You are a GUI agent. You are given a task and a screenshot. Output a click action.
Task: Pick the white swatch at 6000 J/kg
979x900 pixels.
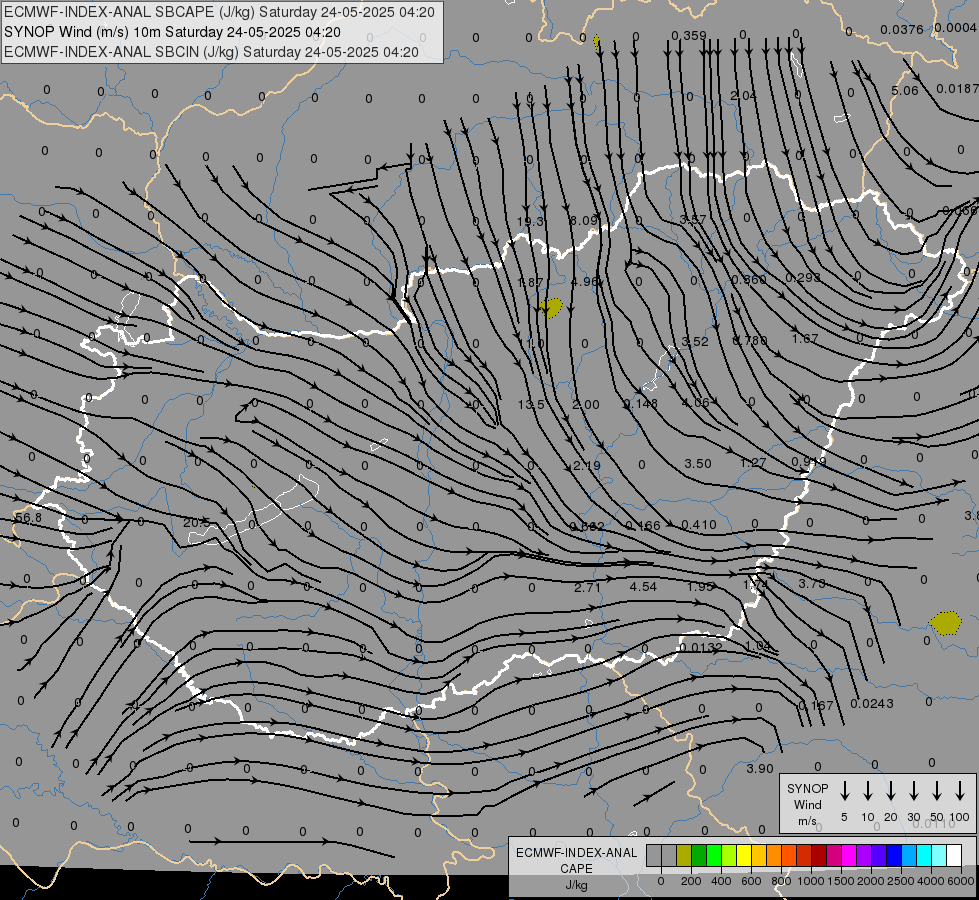[x=953, y=856]
